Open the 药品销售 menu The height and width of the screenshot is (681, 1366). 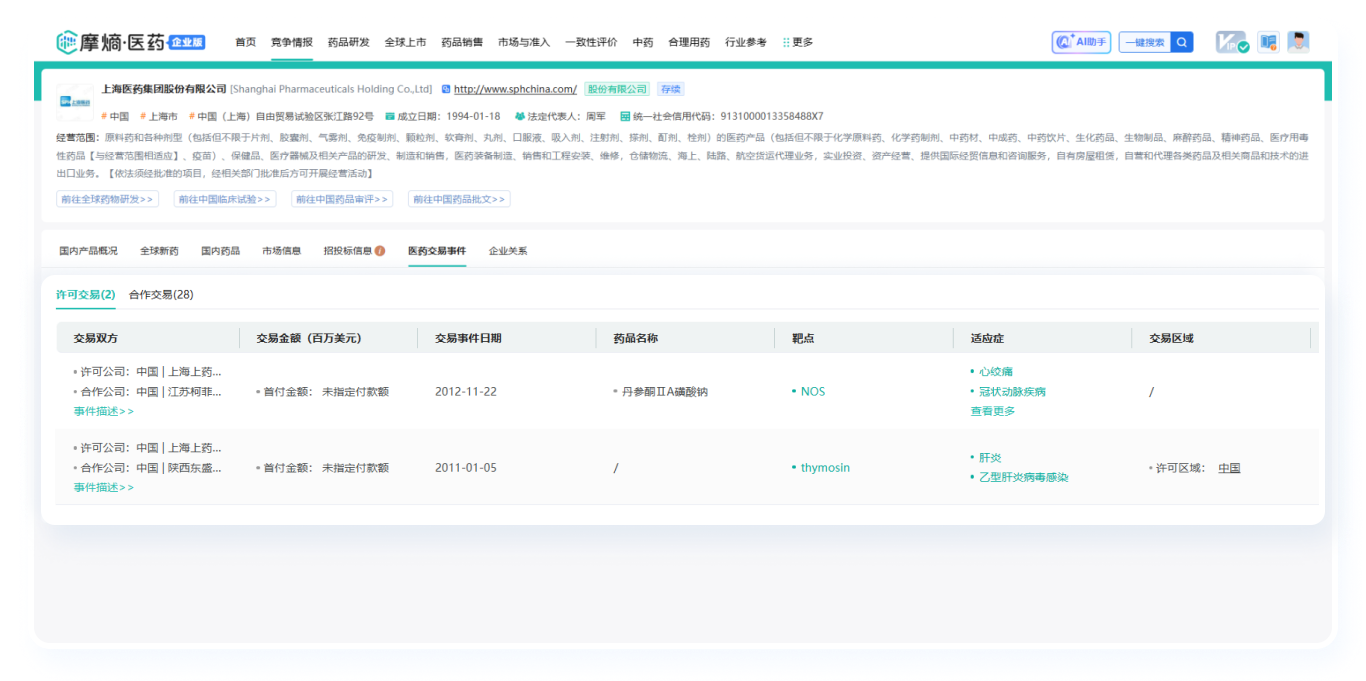pos(462,42)
